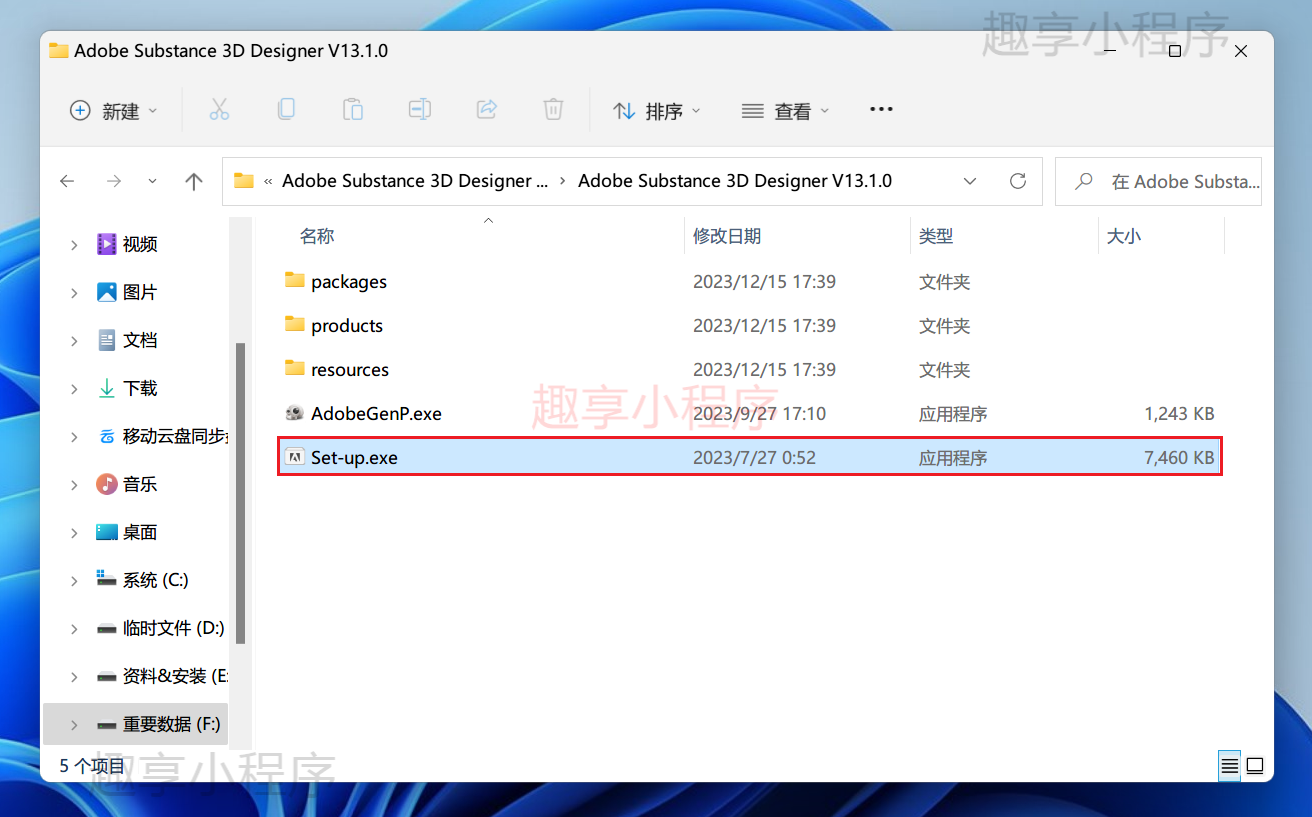Click the 音乐 music icon in sidebar

(x=106, y=484)
